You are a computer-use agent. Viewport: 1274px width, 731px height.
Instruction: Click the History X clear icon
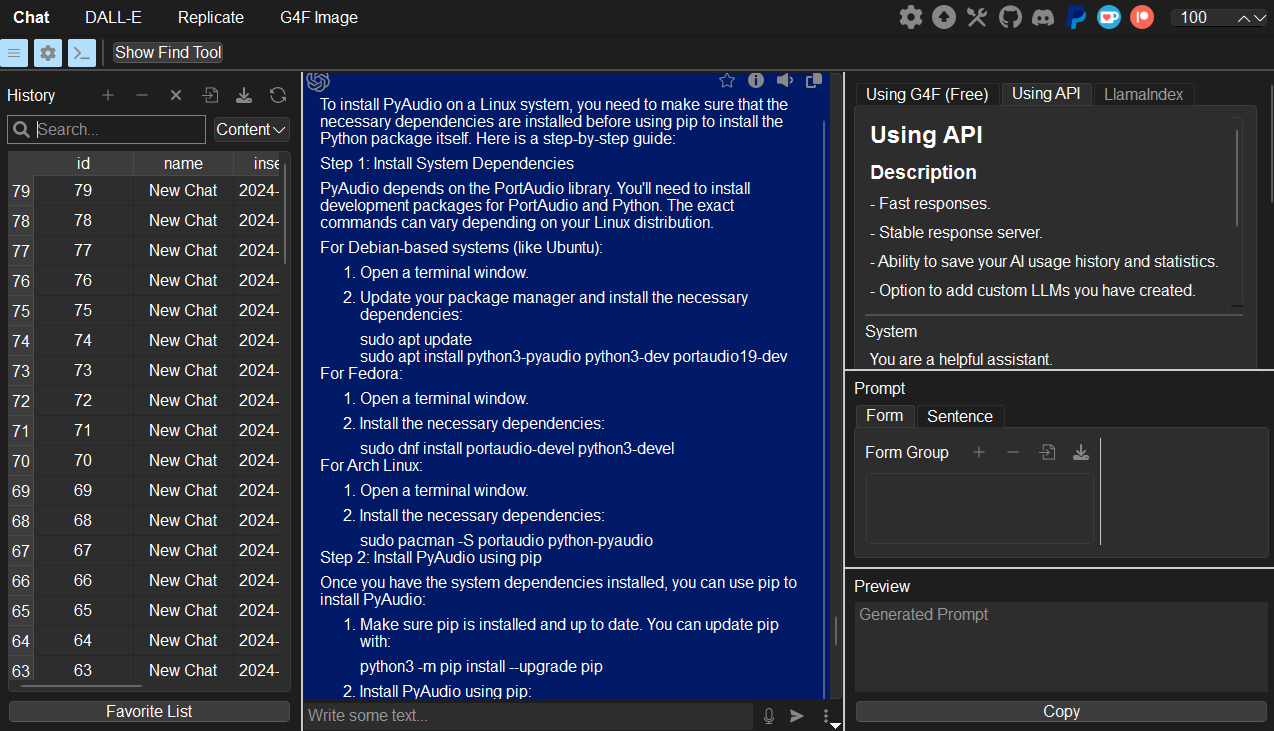[x=176, y=95]
